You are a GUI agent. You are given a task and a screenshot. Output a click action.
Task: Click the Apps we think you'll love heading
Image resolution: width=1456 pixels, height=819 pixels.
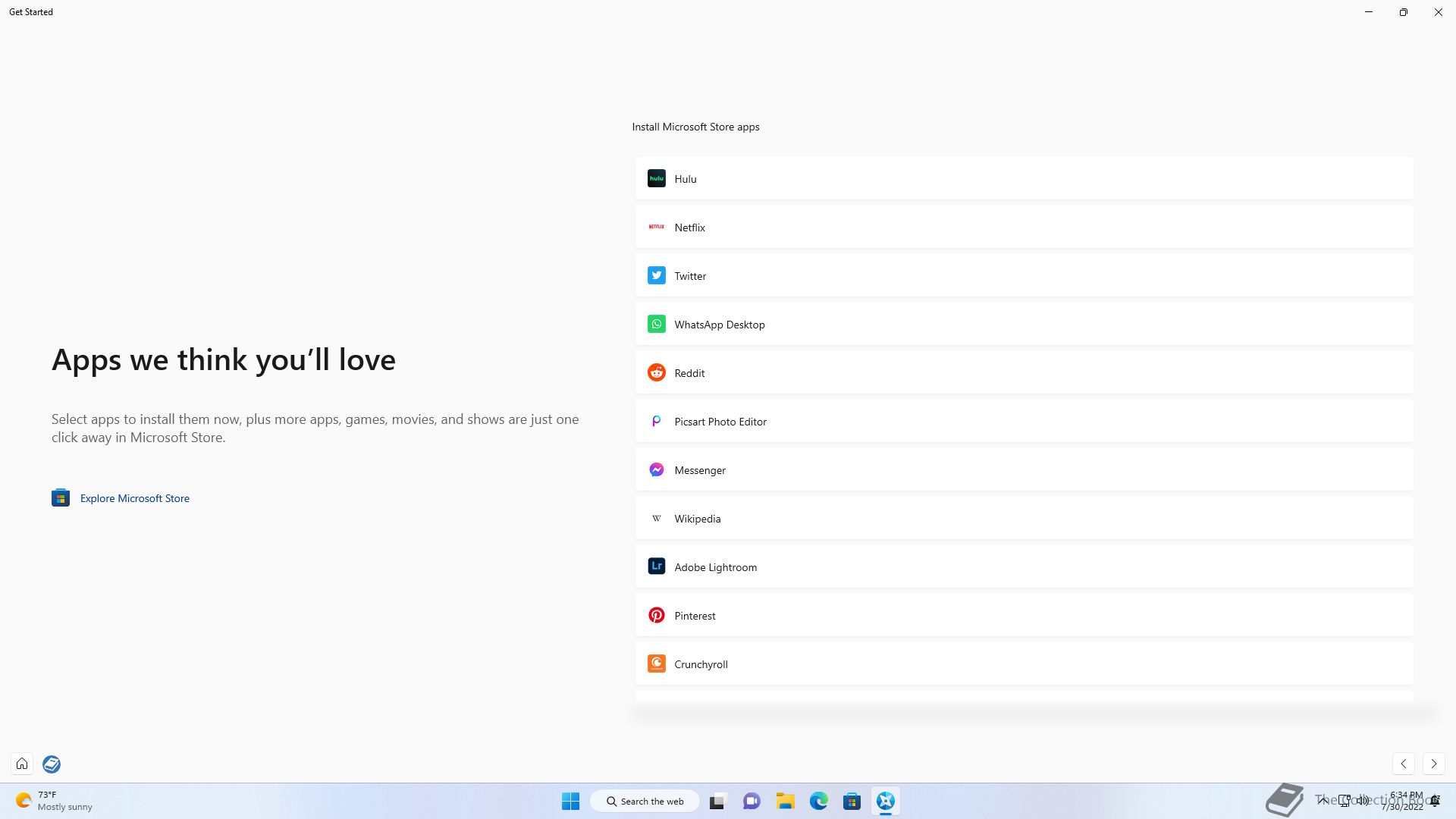tap(224, 359)
